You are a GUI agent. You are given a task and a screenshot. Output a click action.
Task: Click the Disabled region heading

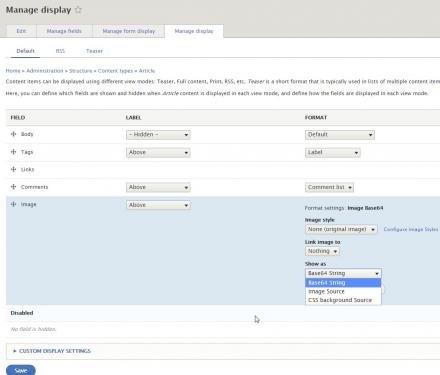[22, 313]
